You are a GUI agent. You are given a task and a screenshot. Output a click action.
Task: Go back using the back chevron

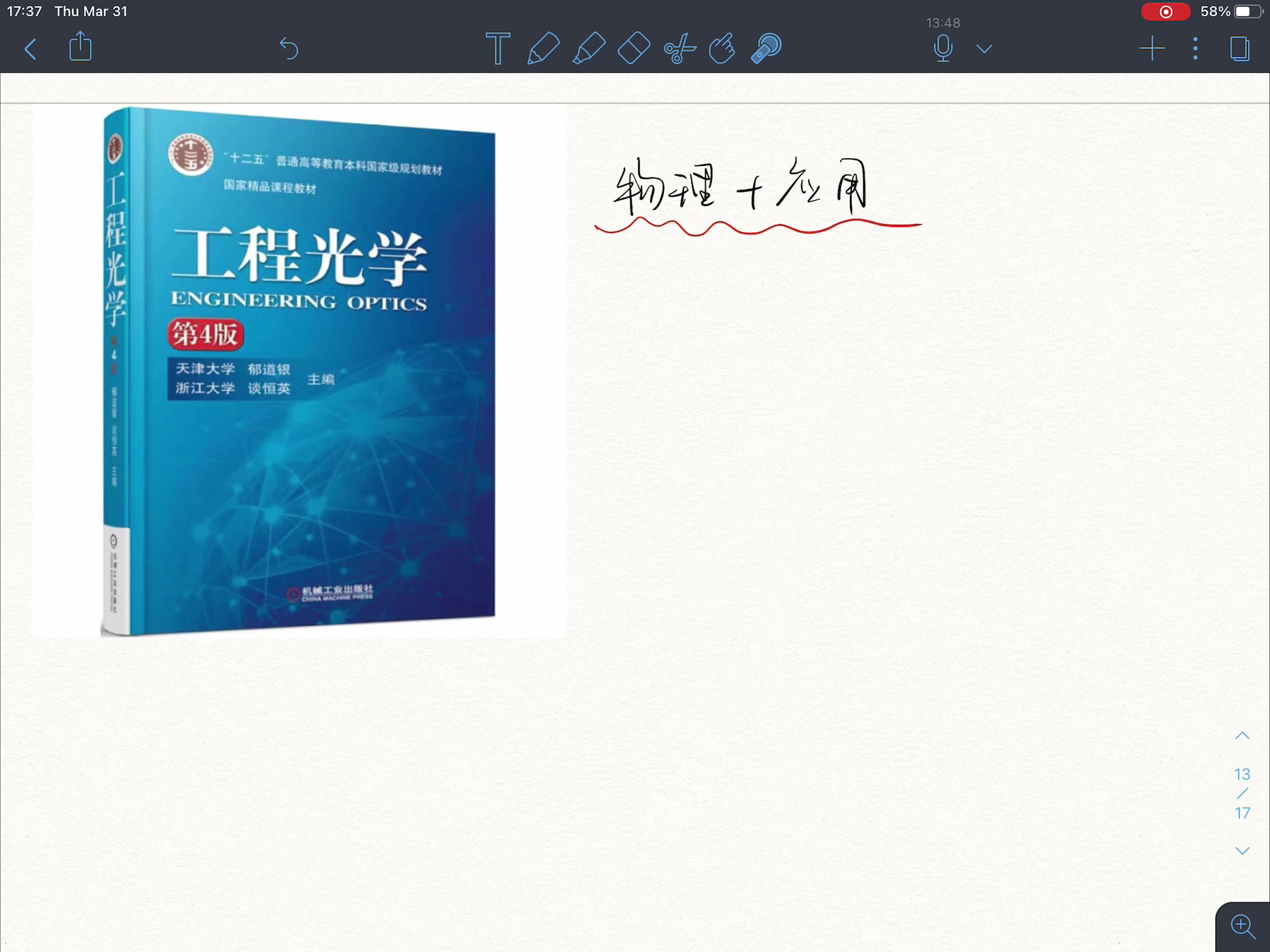[x=30, y=49]
